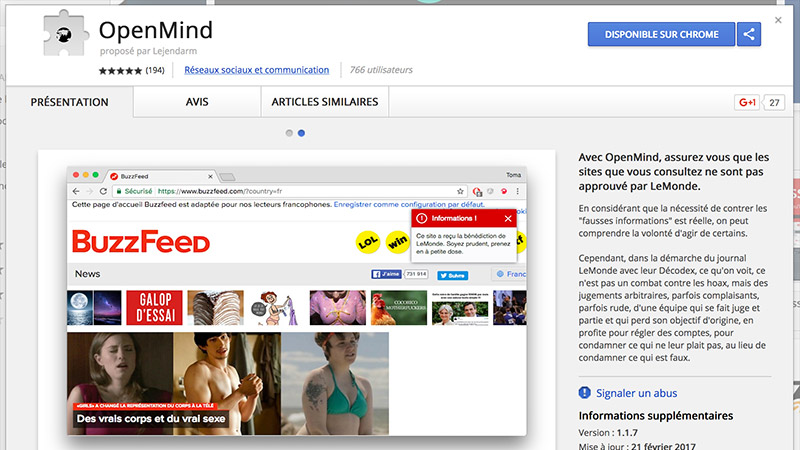The height and width of the screenshot is (450, 800).
Task: Click the BuzzFeed logo in the screenshot
Action: click(x=141, y=241)
